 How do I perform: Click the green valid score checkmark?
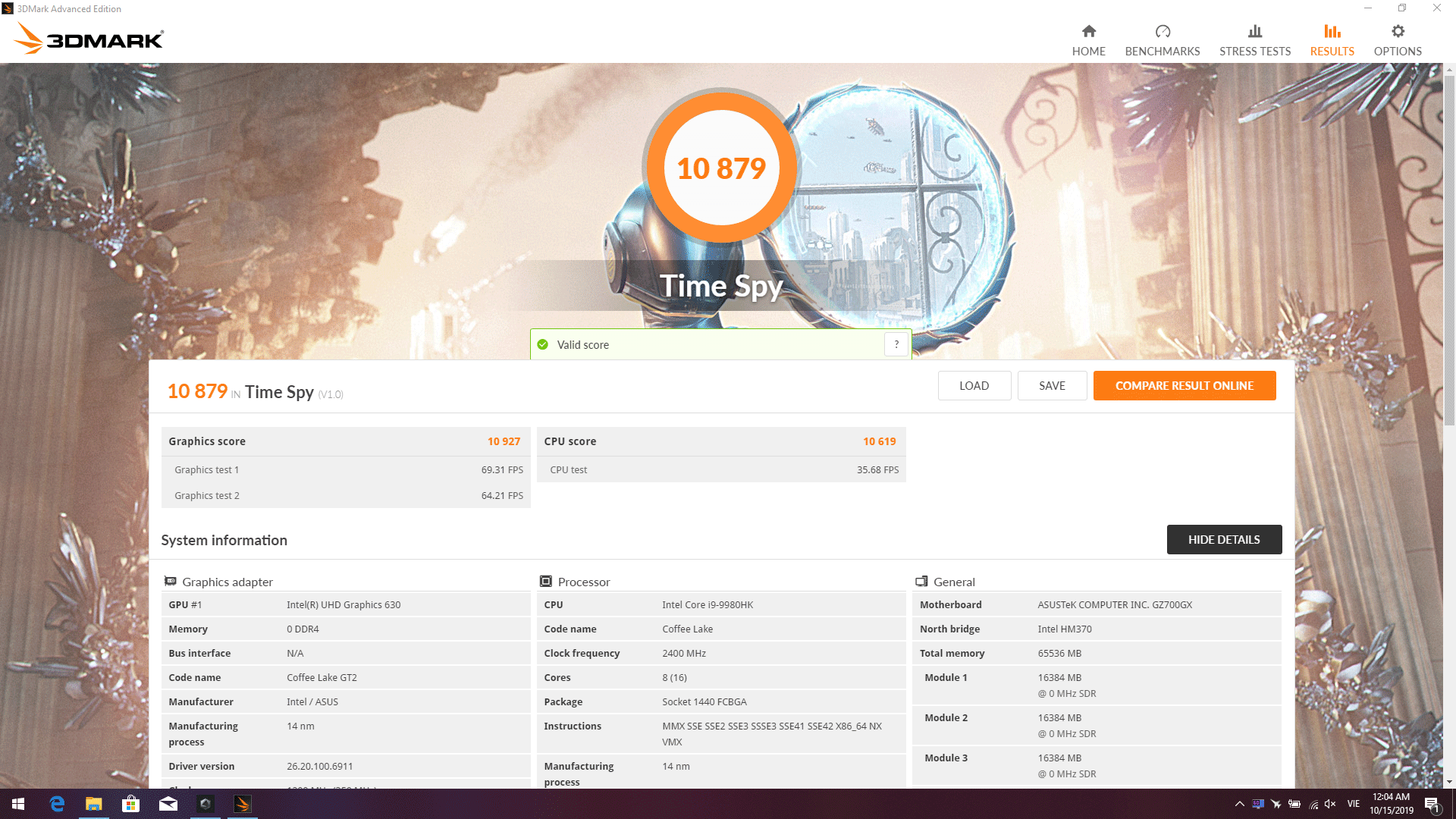(542, 344)
